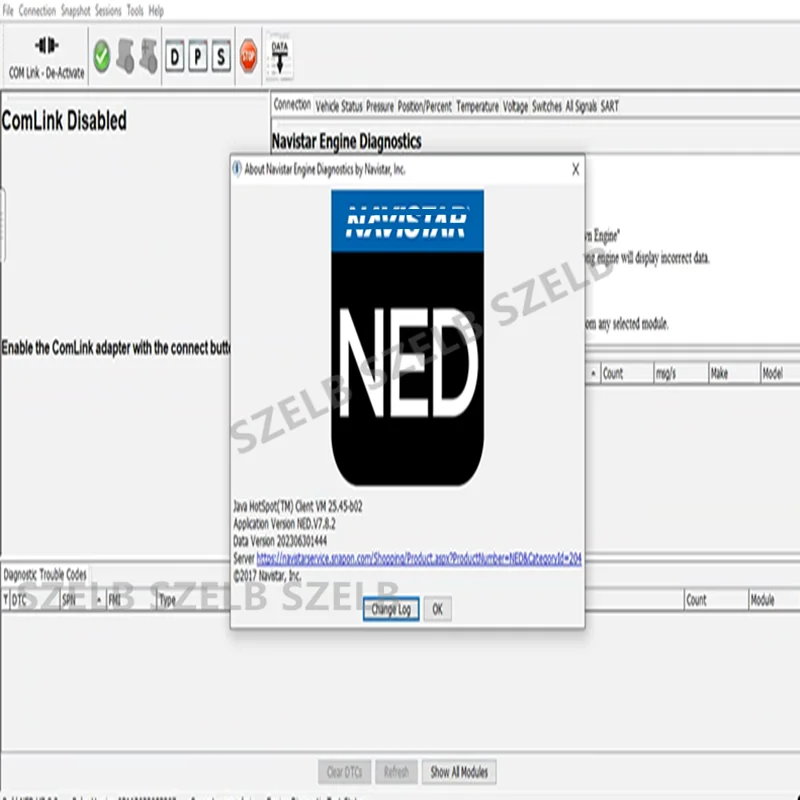
Task: Click the Java HotSpot Client VM text
Action: tap(298, 507)
